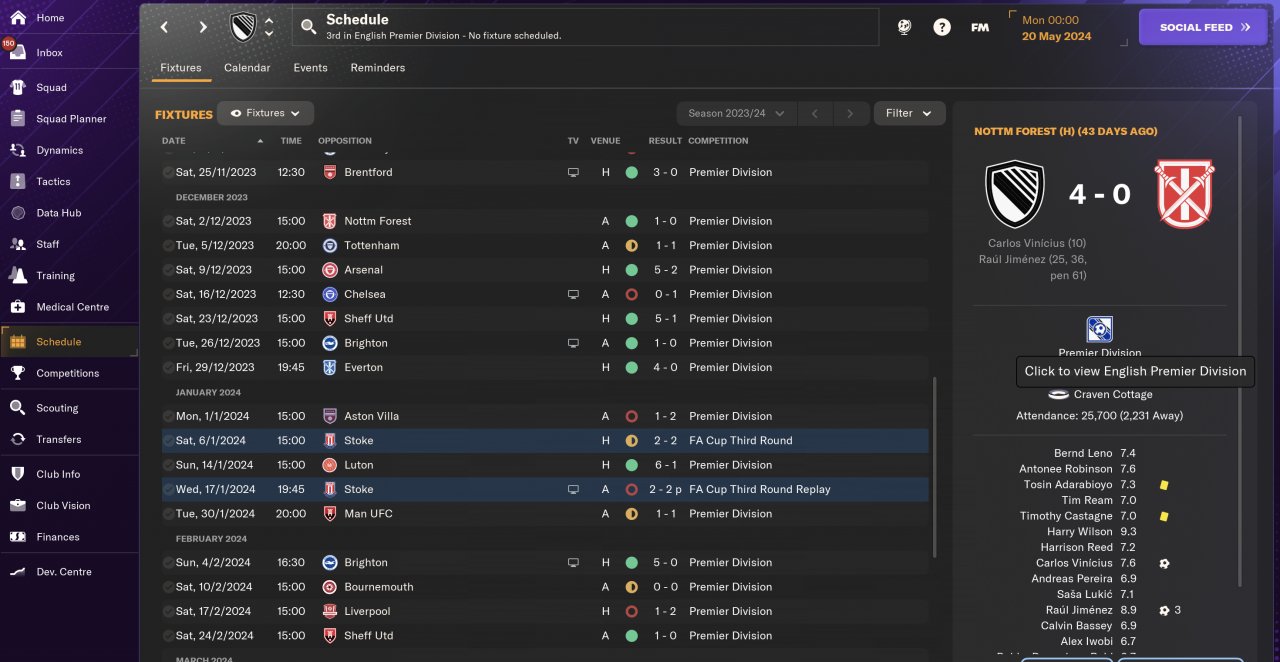Switch to the Calendar tab
The height and width of the screenshot is (662, 1280).
pos(247,68)
